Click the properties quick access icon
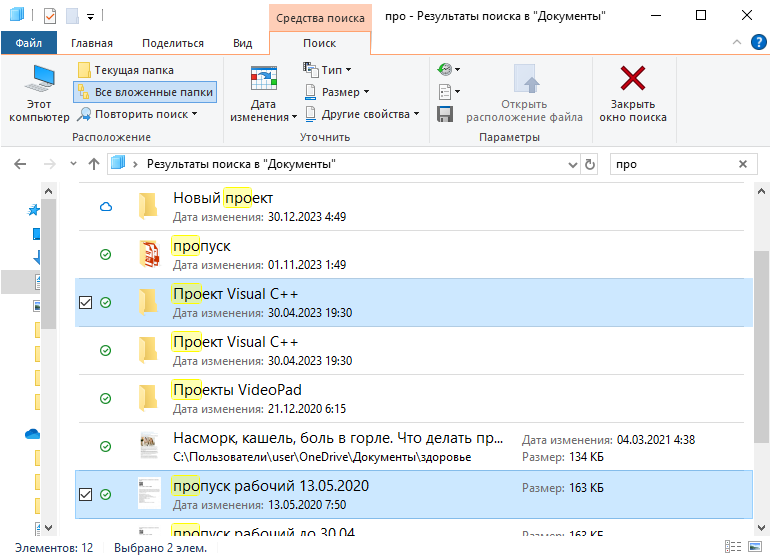 click(x=50, y=16)
